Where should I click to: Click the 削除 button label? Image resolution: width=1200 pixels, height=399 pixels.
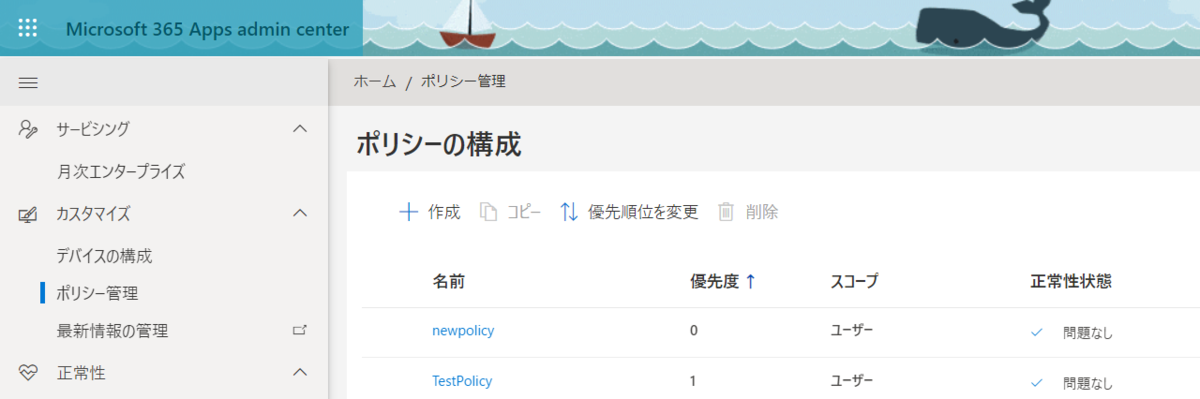point(762,212)
